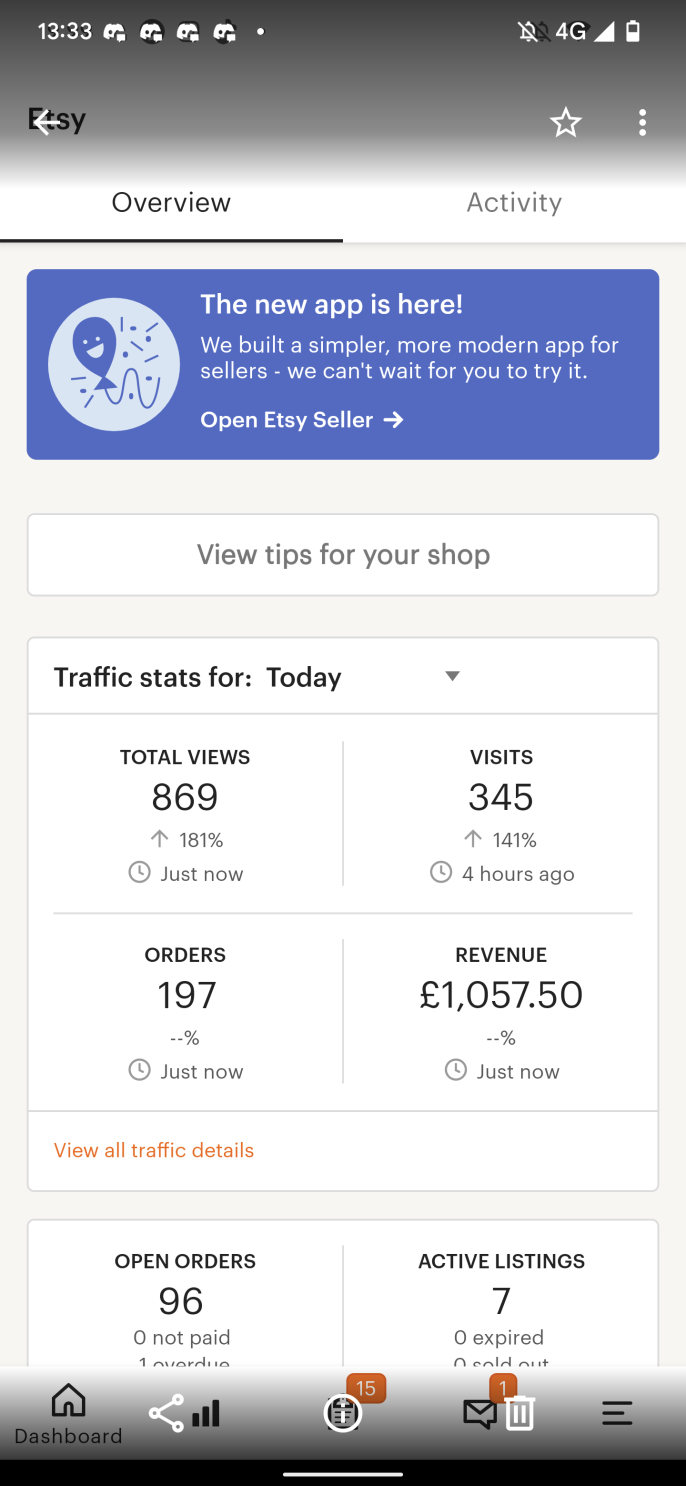Image resolution: width=686 pixels, height=1486 pixels.
Task: Open View all traffic details link
Action: 154,1150
